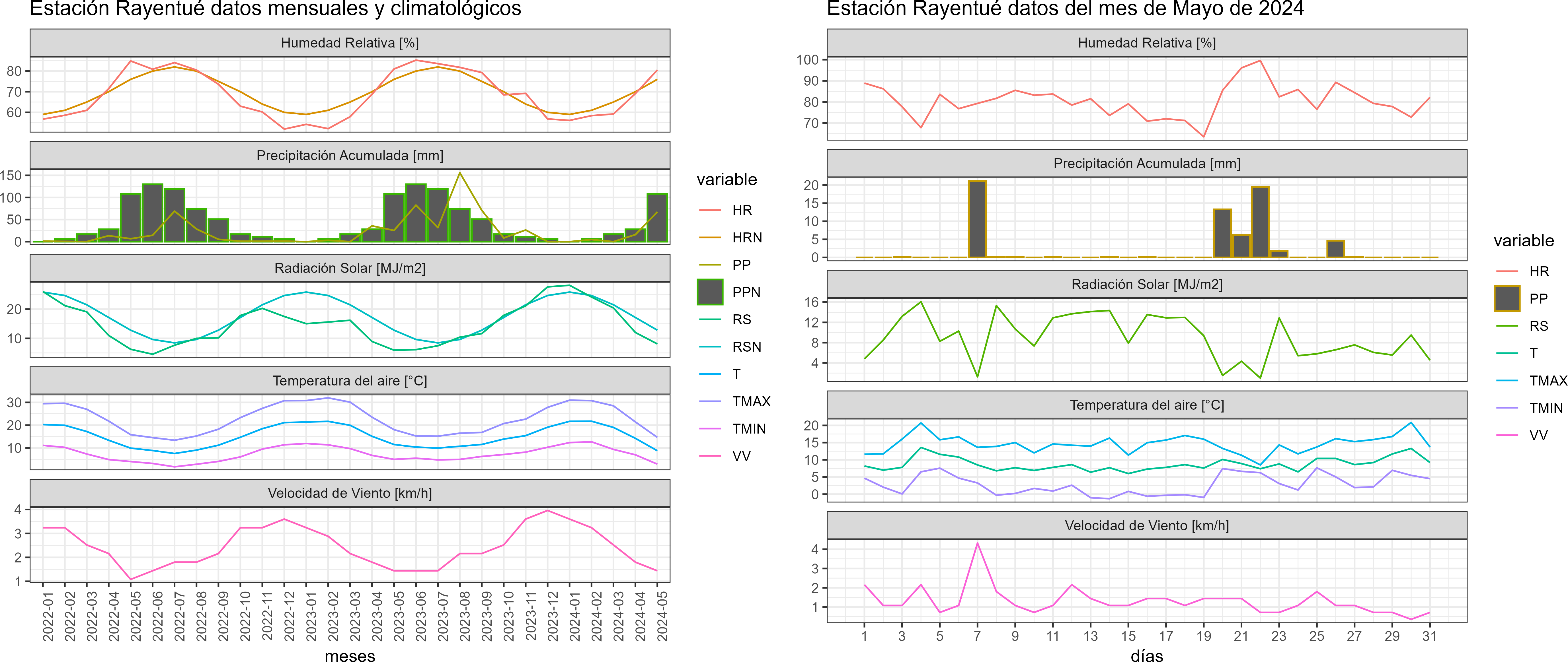Click x-axis tick label '2022-06'

[158, 616]
